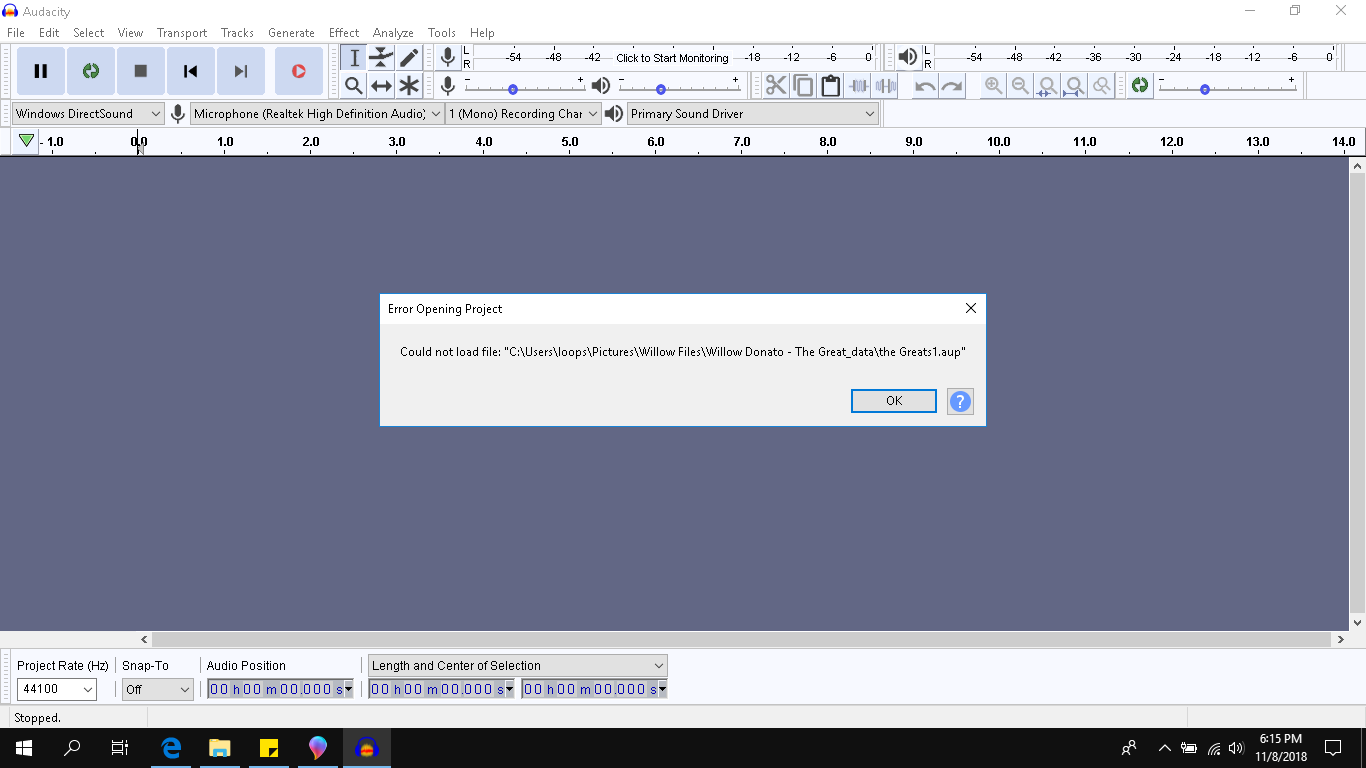Click the Audacity taskbar icon
The image size is (1366, 768).
tap(367, 747)
